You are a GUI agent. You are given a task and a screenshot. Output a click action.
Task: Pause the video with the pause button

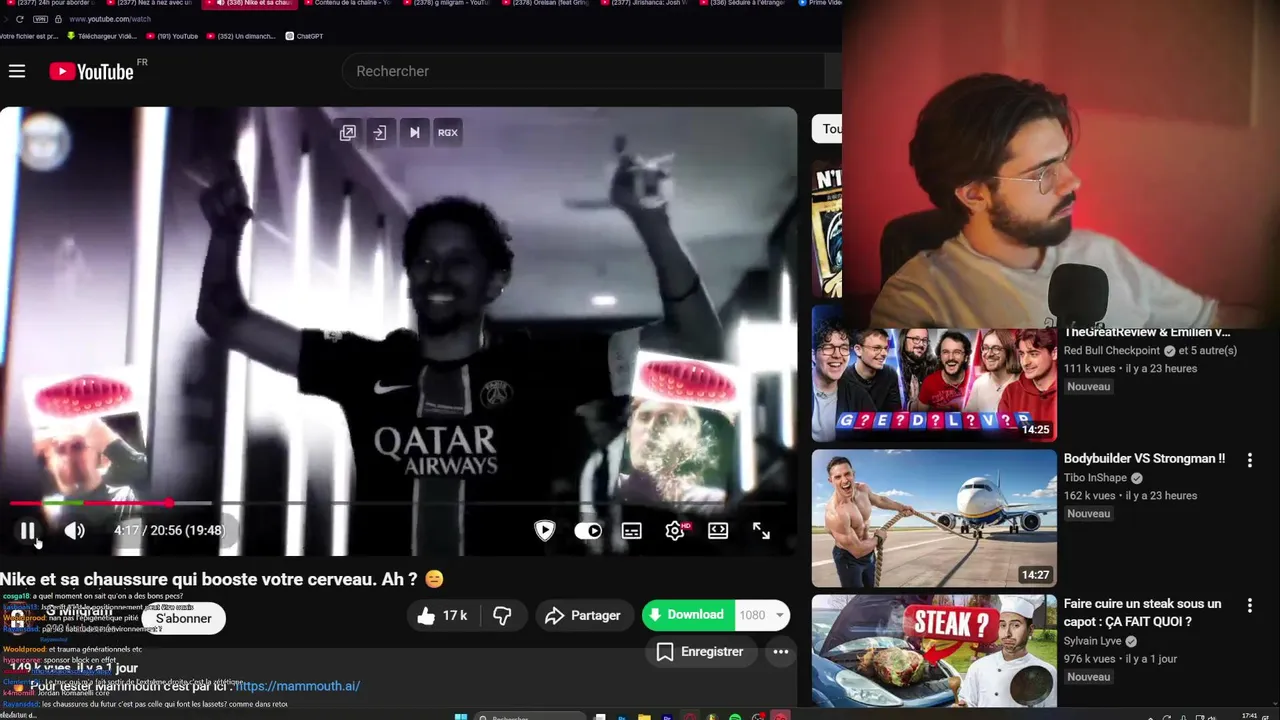click(x=28, y=531)
